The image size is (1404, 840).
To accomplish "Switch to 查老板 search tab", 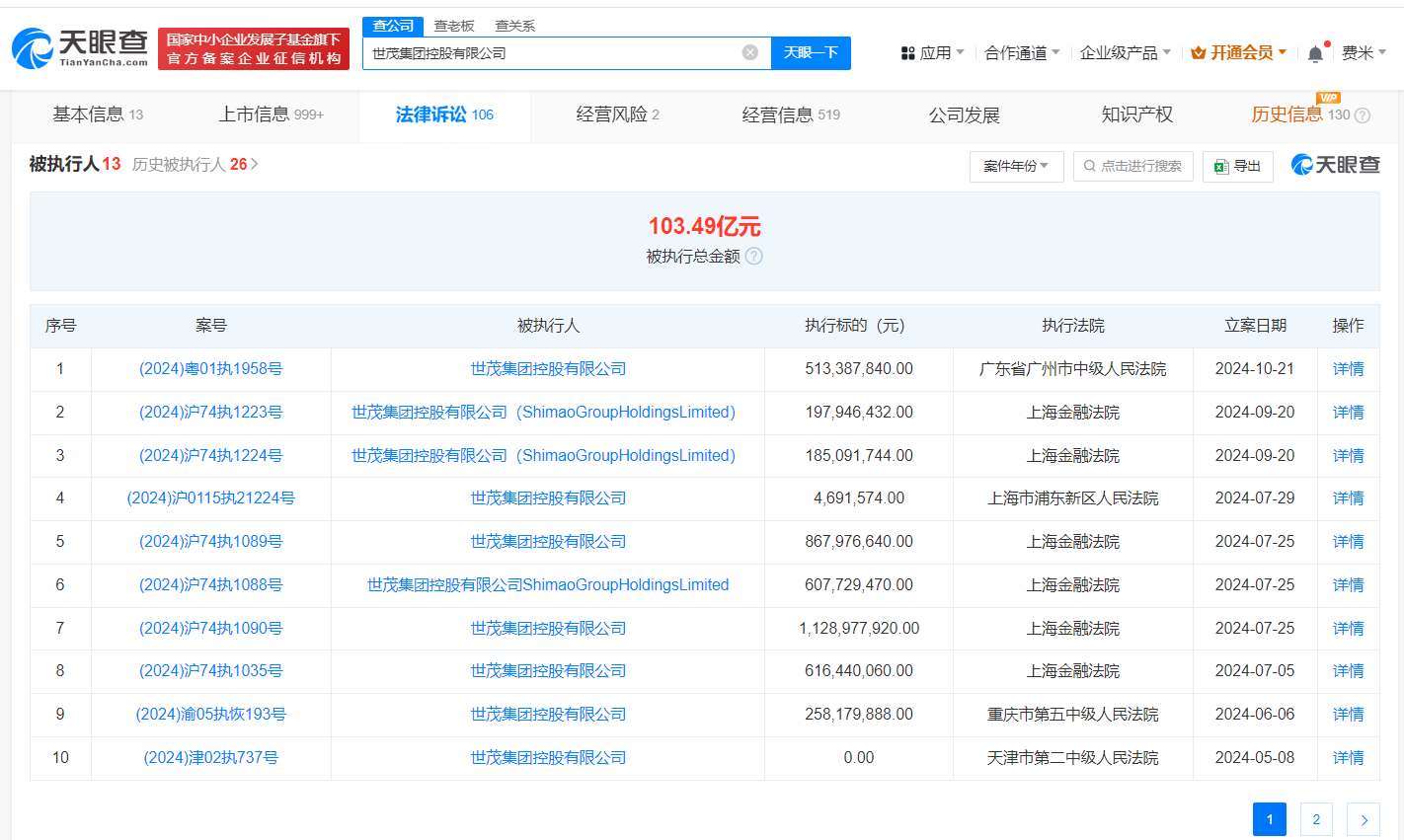I will [454, 26].
